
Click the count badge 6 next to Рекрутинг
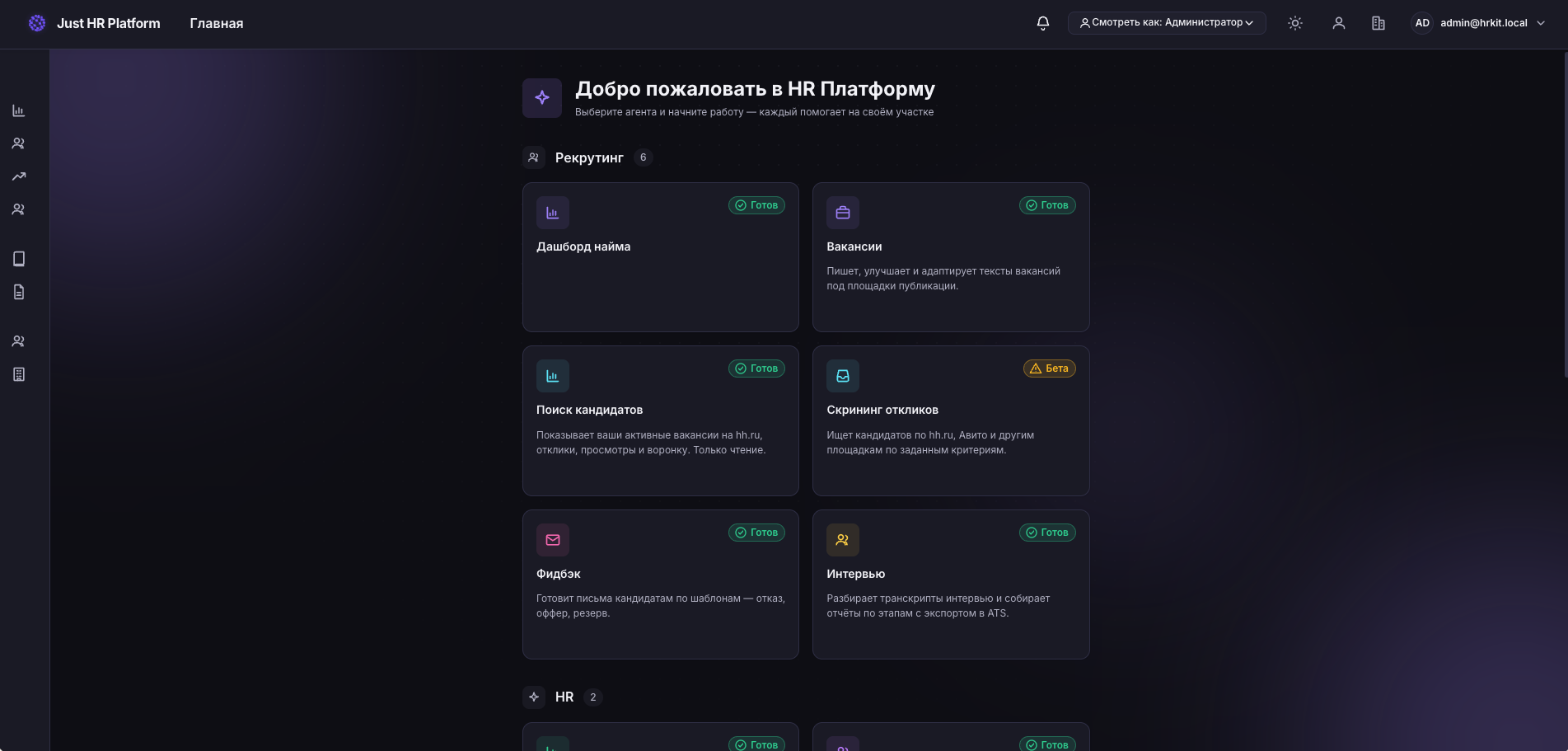644,157
